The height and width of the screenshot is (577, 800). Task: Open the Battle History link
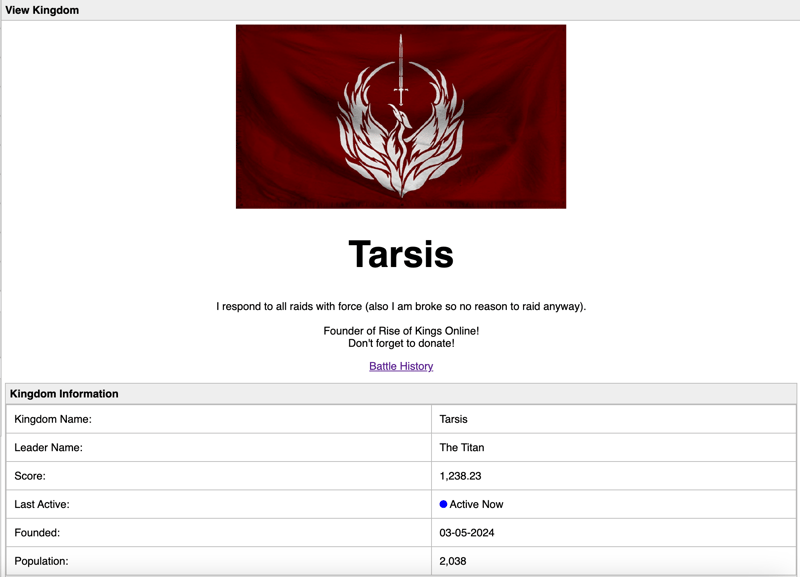tap(401, 366)
